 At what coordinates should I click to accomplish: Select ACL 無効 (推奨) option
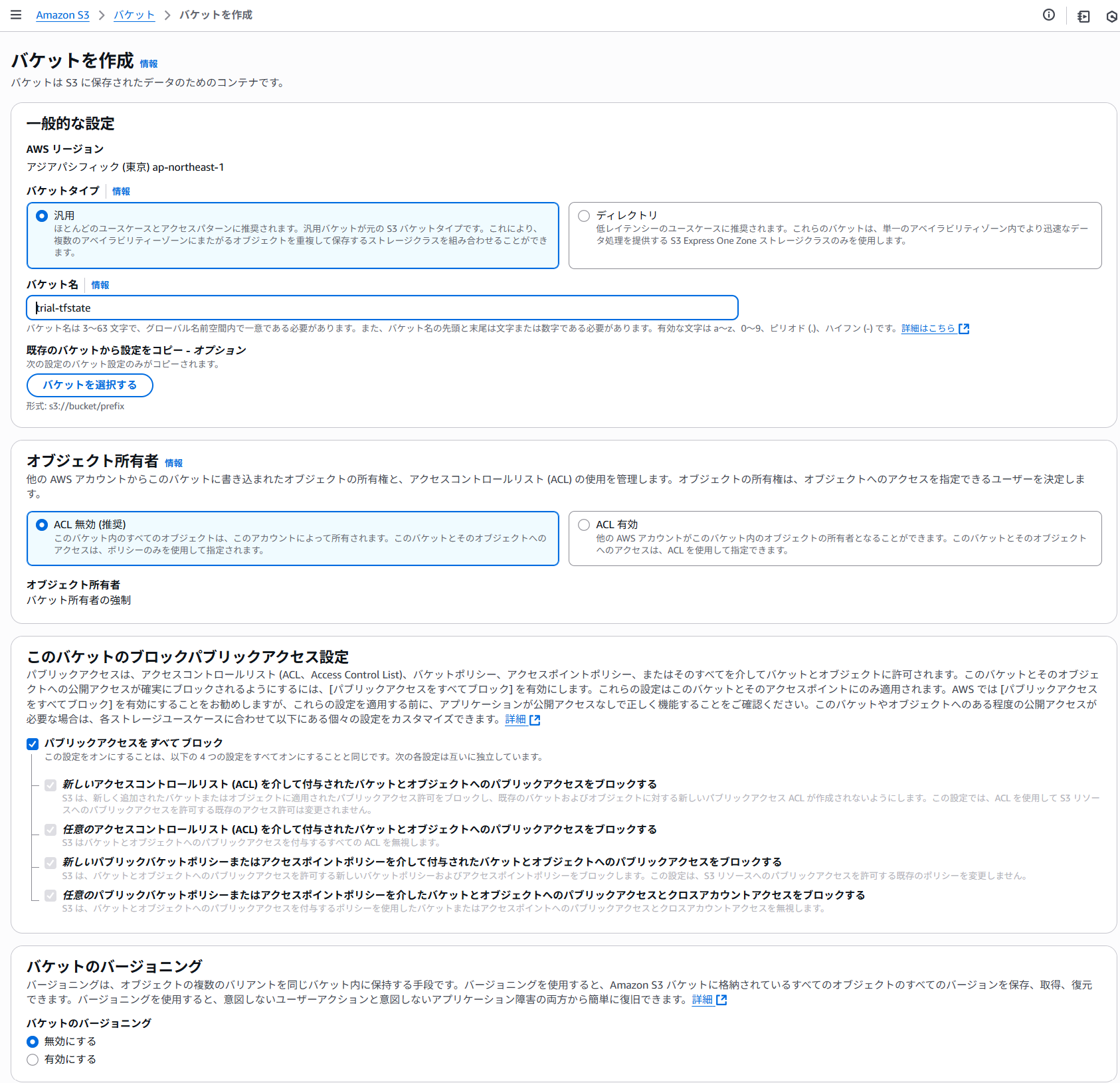42,525
